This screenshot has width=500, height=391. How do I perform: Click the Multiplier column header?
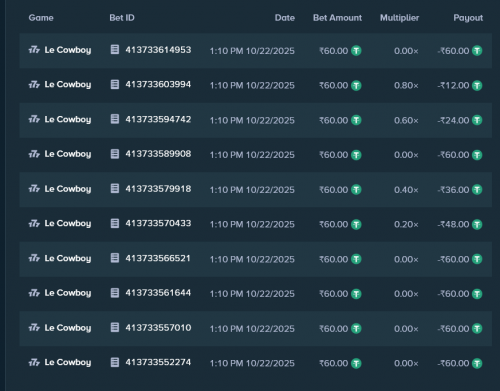(400, 18)
